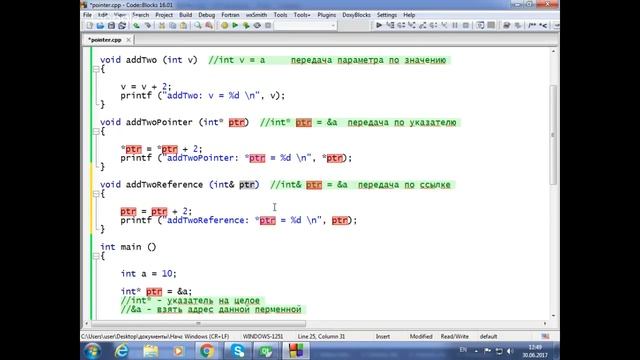640x360 pixels.
Task: Click 'Line 25, Column 31' in status bar
Action: coord(321,336)
